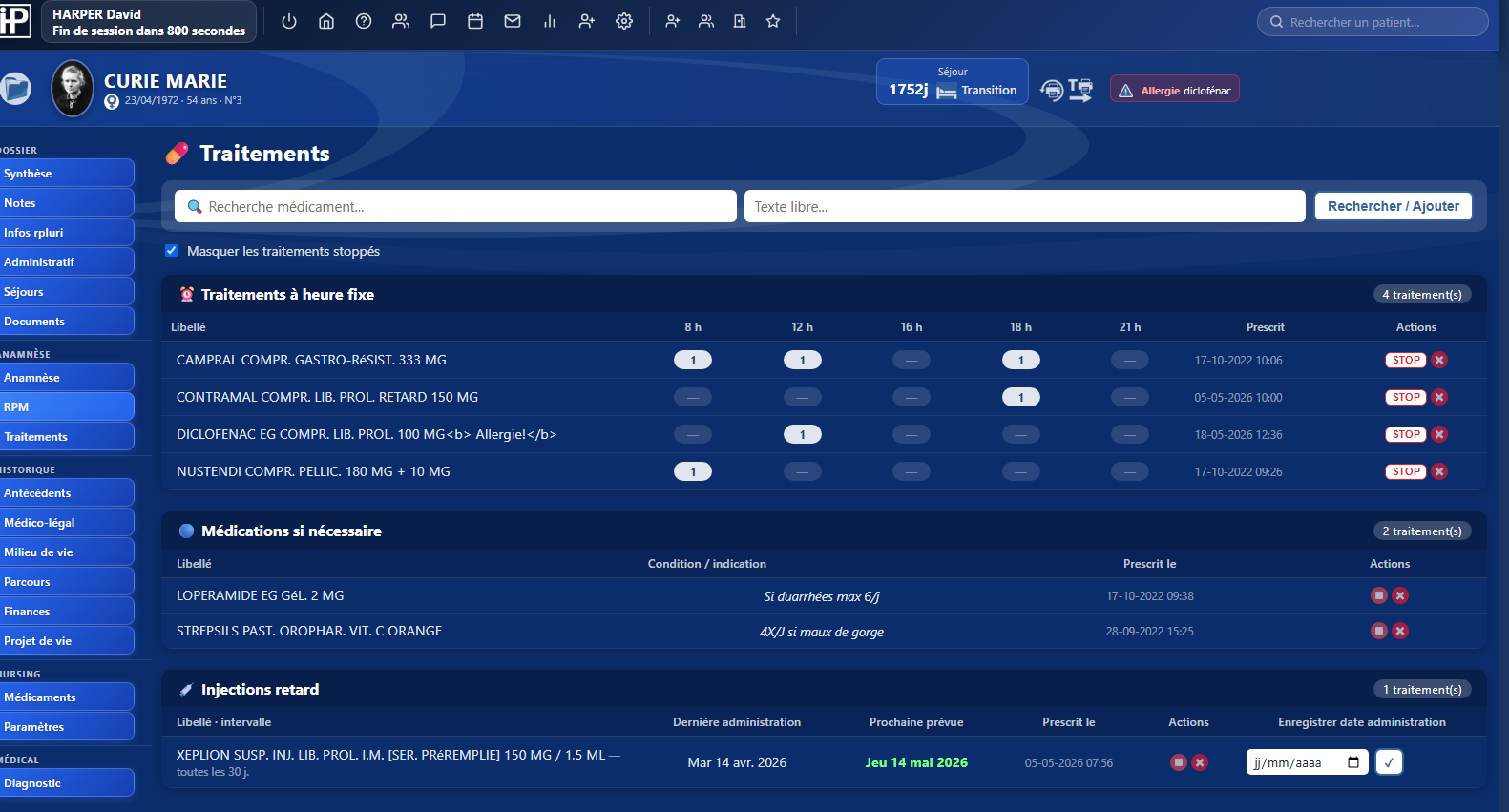Click the location pin under patient name
The height and width of the screenshot is (812, 1509).
tap(112, 101)
